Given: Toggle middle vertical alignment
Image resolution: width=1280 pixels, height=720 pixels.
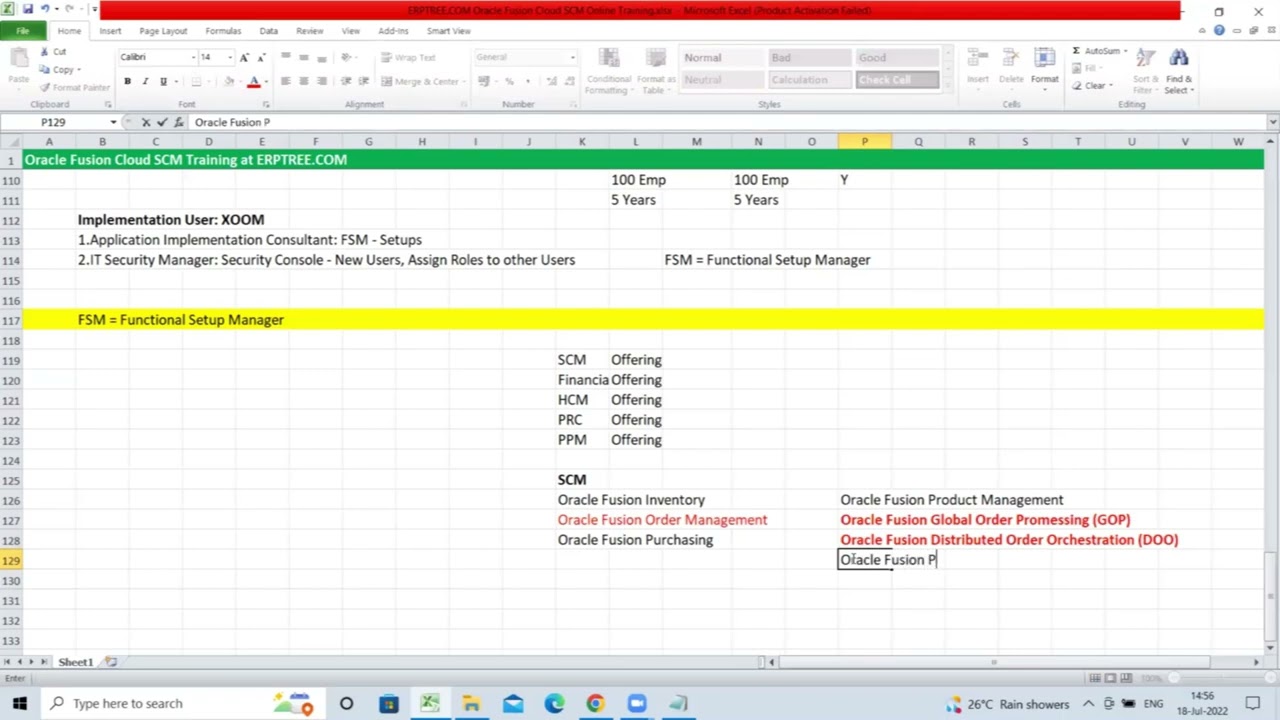Looking at the screenshot, I should pos(303,57).
